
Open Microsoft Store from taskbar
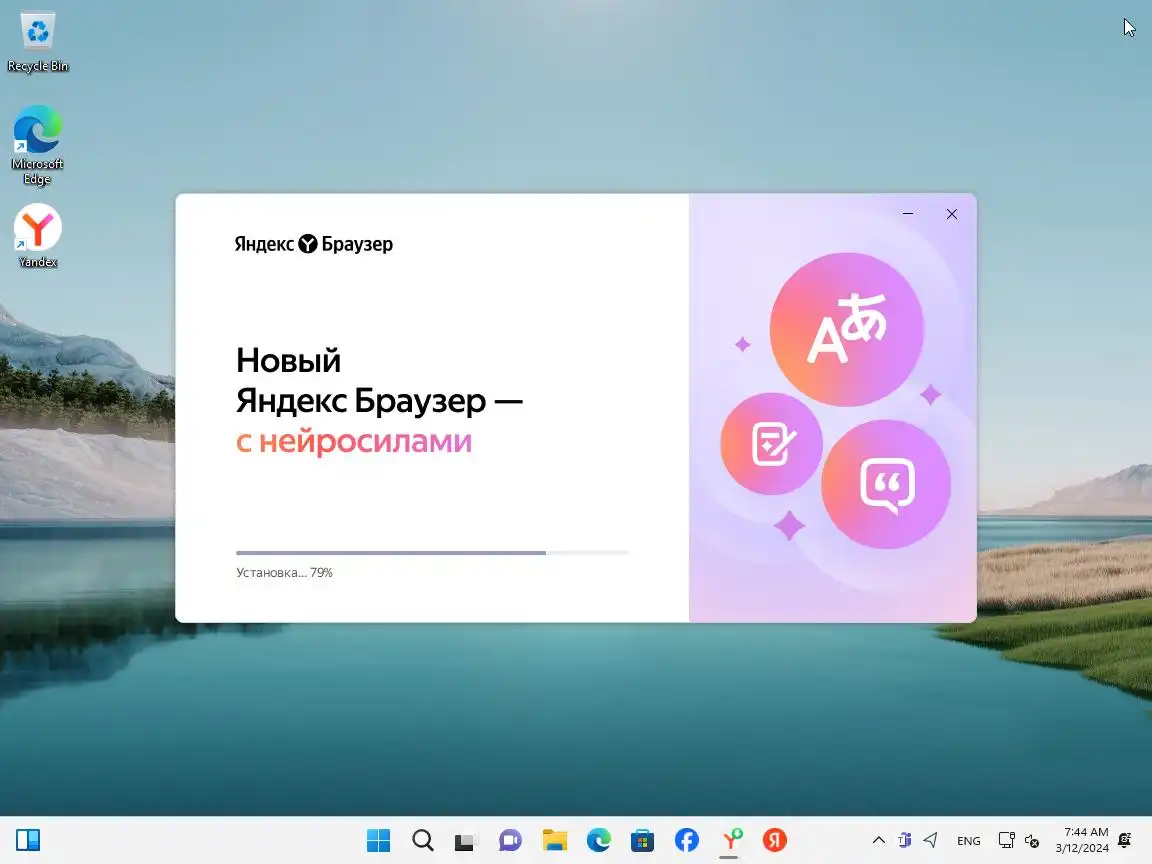point(642,840)
